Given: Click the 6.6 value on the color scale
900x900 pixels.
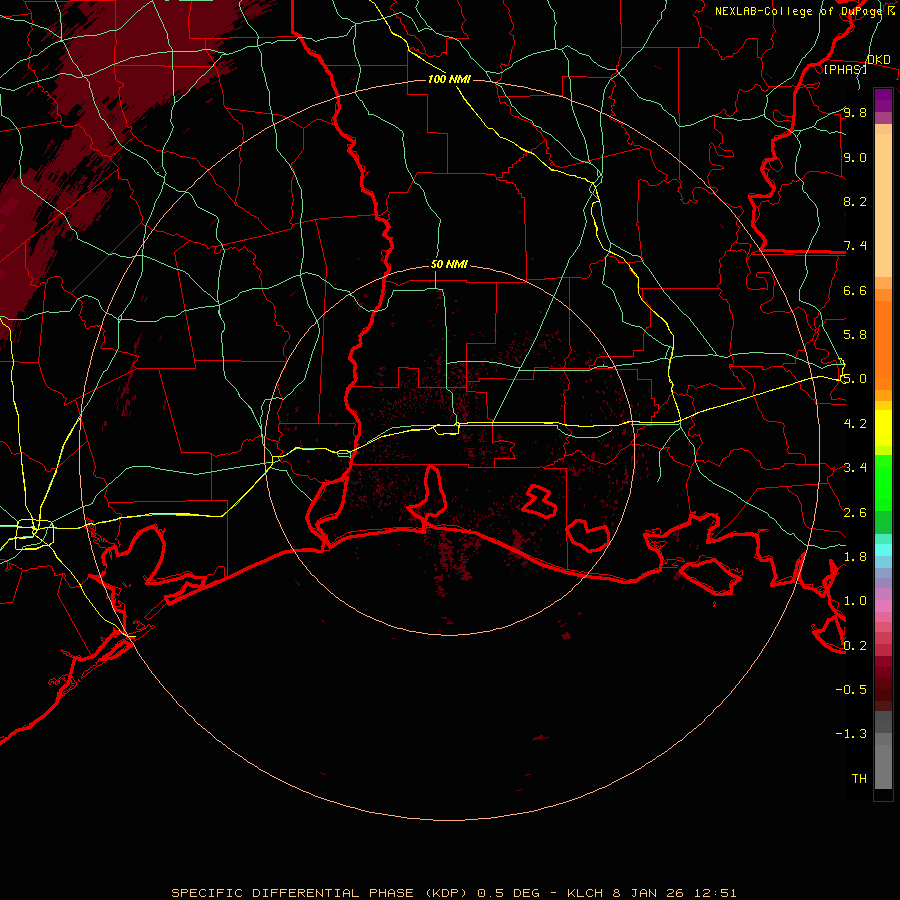Looking at the screenshot, I should pos(855,290).
